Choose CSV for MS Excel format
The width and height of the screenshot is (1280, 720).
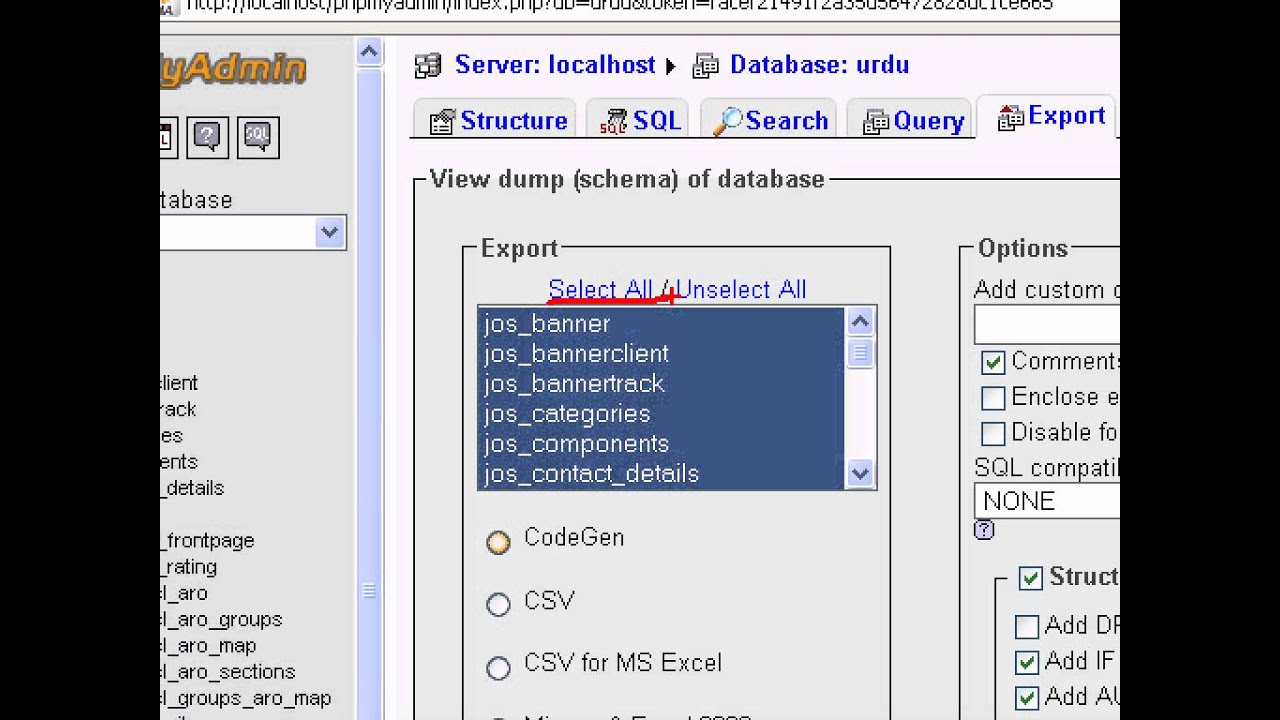click(x=498, y=667)
